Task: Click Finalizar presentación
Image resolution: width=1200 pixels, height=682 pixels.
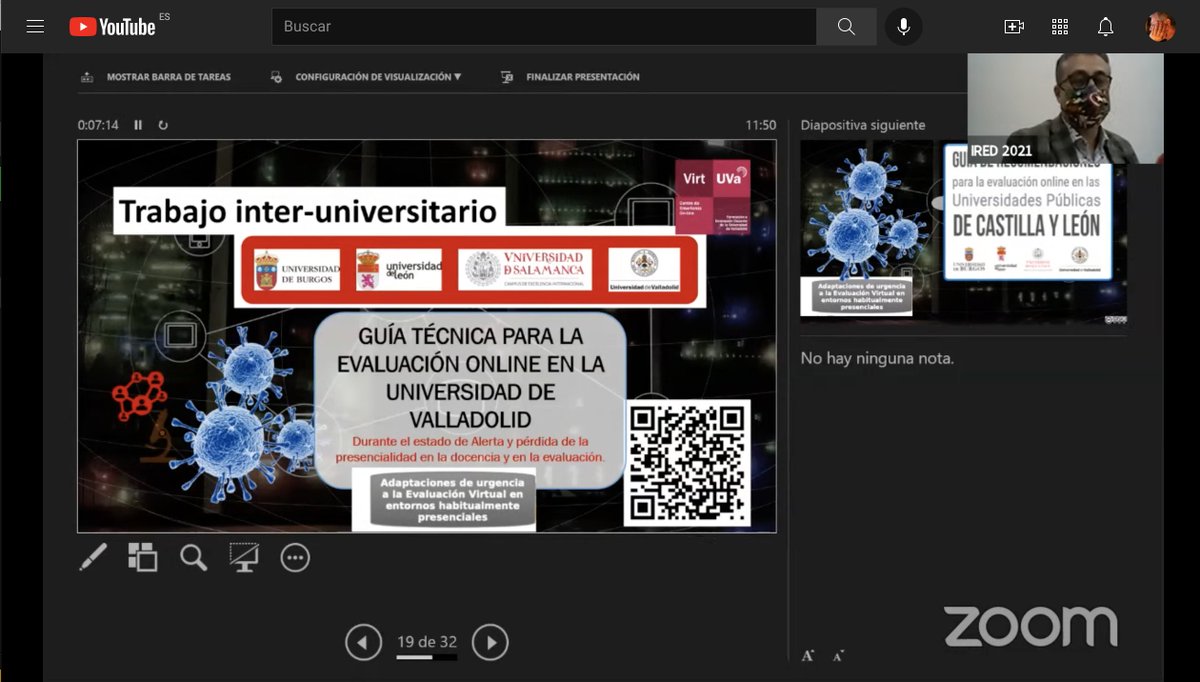Action: tap(570, 77)
